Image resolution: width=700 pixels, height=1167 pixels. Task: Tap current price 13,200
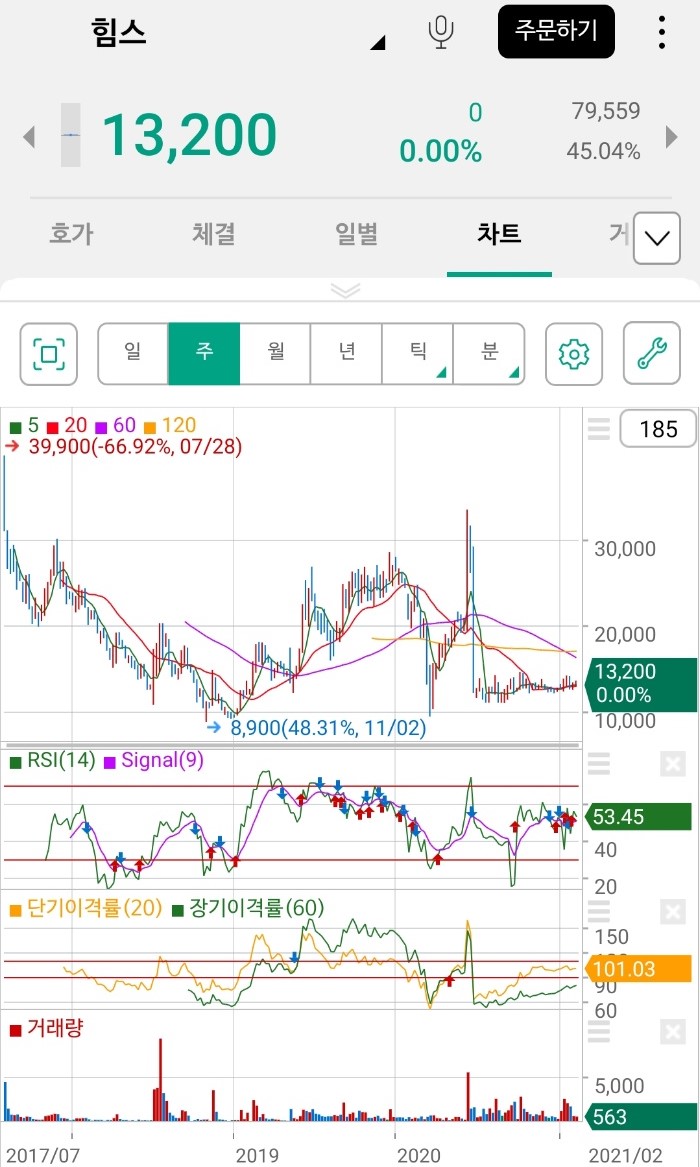[189, 135]
